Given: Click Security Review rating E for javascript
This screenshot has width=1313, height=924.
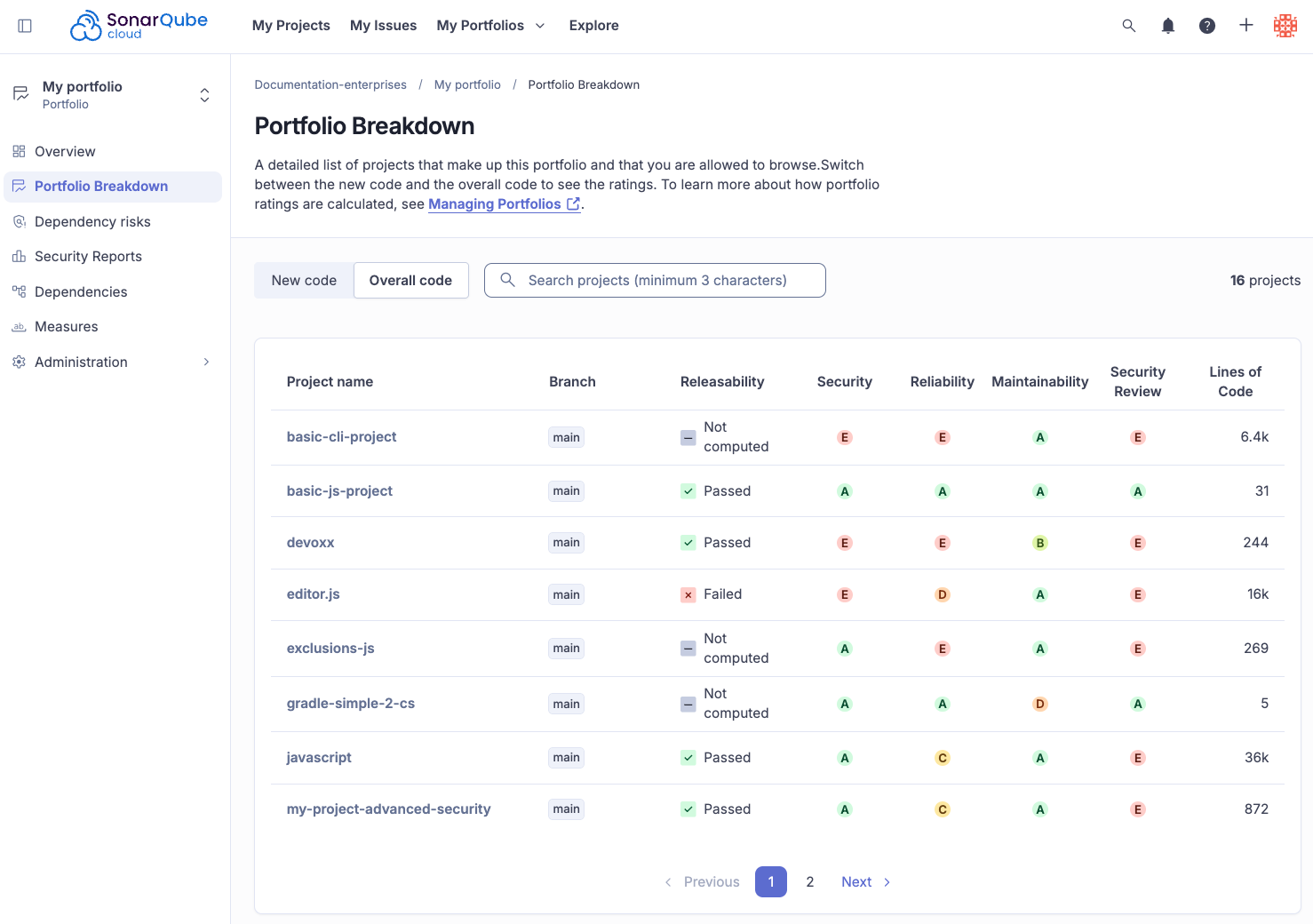Looking at the screenshot, I should (1138, 758).
